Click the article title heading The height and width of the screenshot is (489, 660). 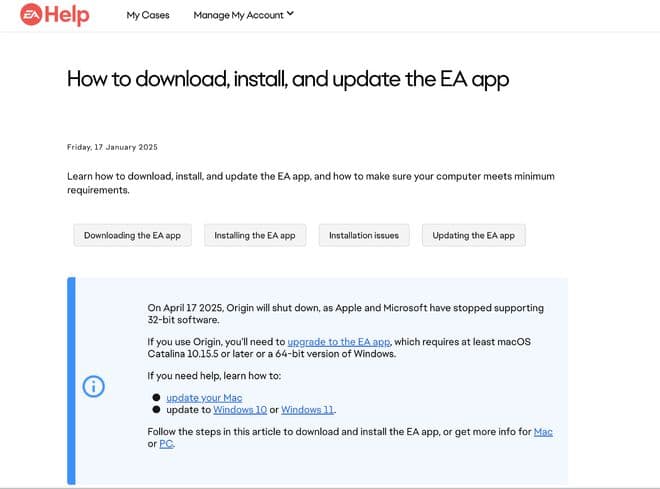288,79
